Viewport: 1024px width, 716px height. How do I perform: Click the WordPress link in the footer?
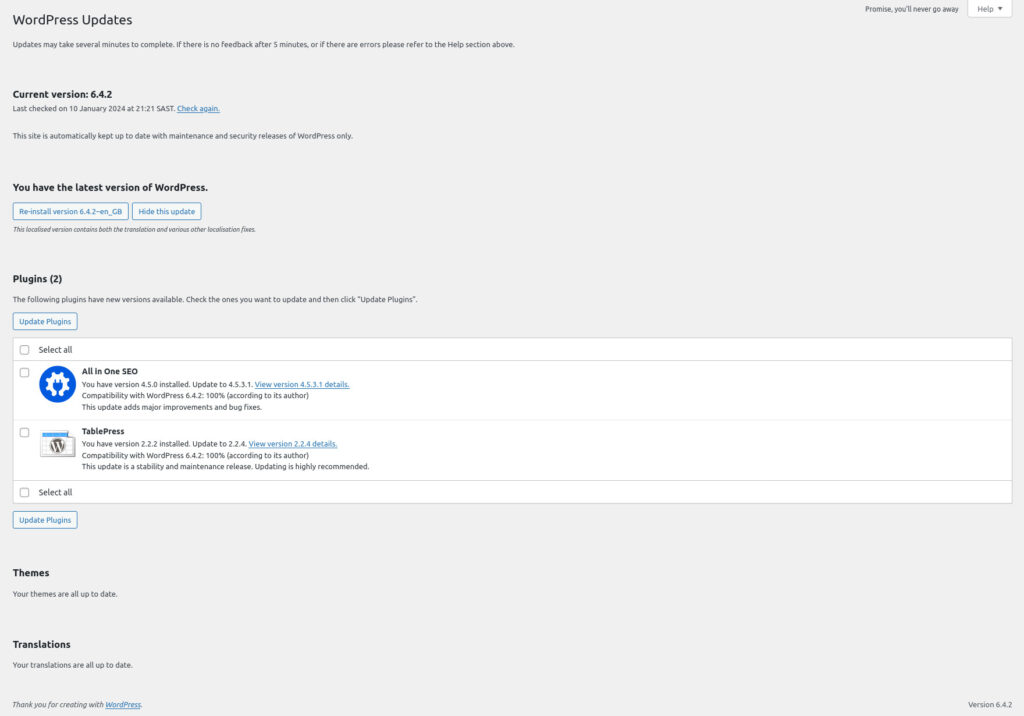click(122, 704)
